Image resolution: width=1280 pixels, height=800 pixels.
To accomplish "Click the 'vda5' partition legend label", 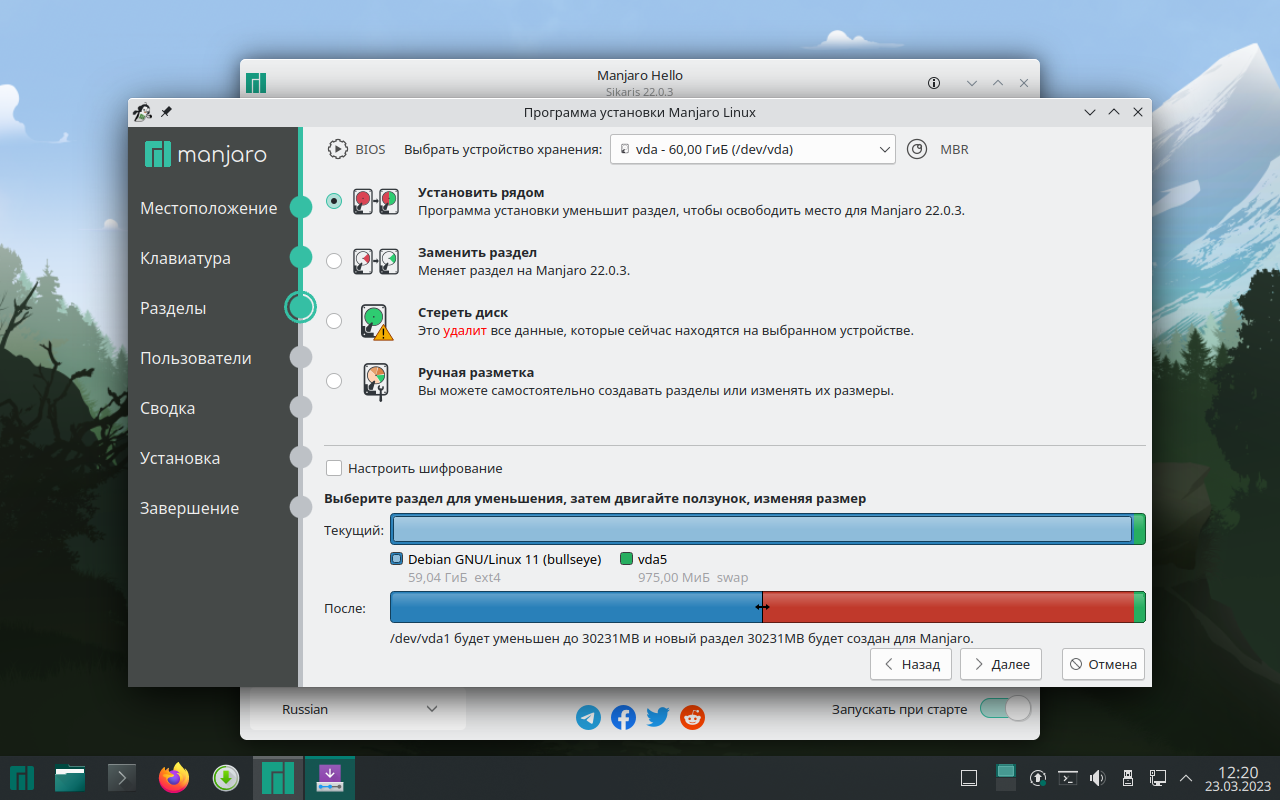I will click(x=652, y=559).
